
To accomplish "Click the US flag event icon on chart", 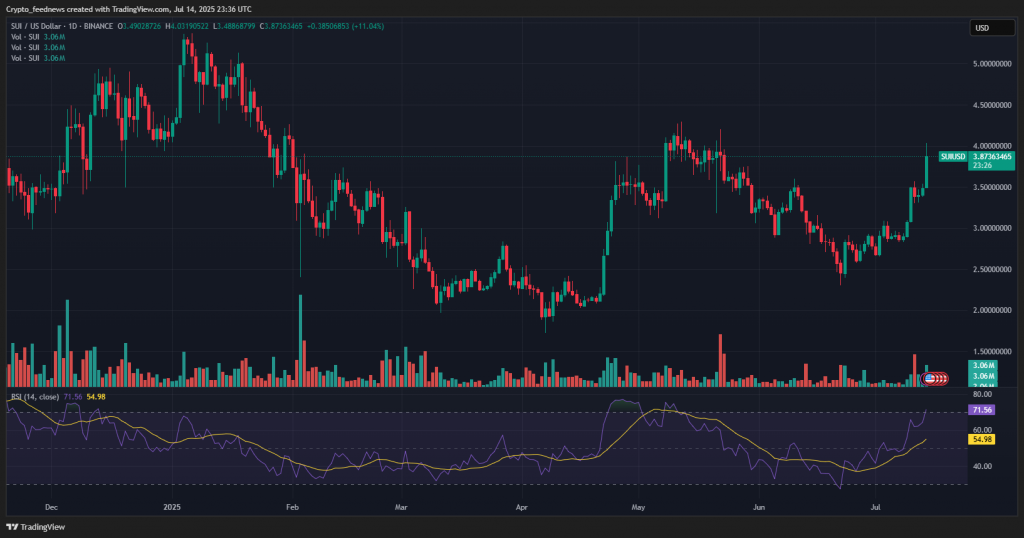I will click(929, 378).
